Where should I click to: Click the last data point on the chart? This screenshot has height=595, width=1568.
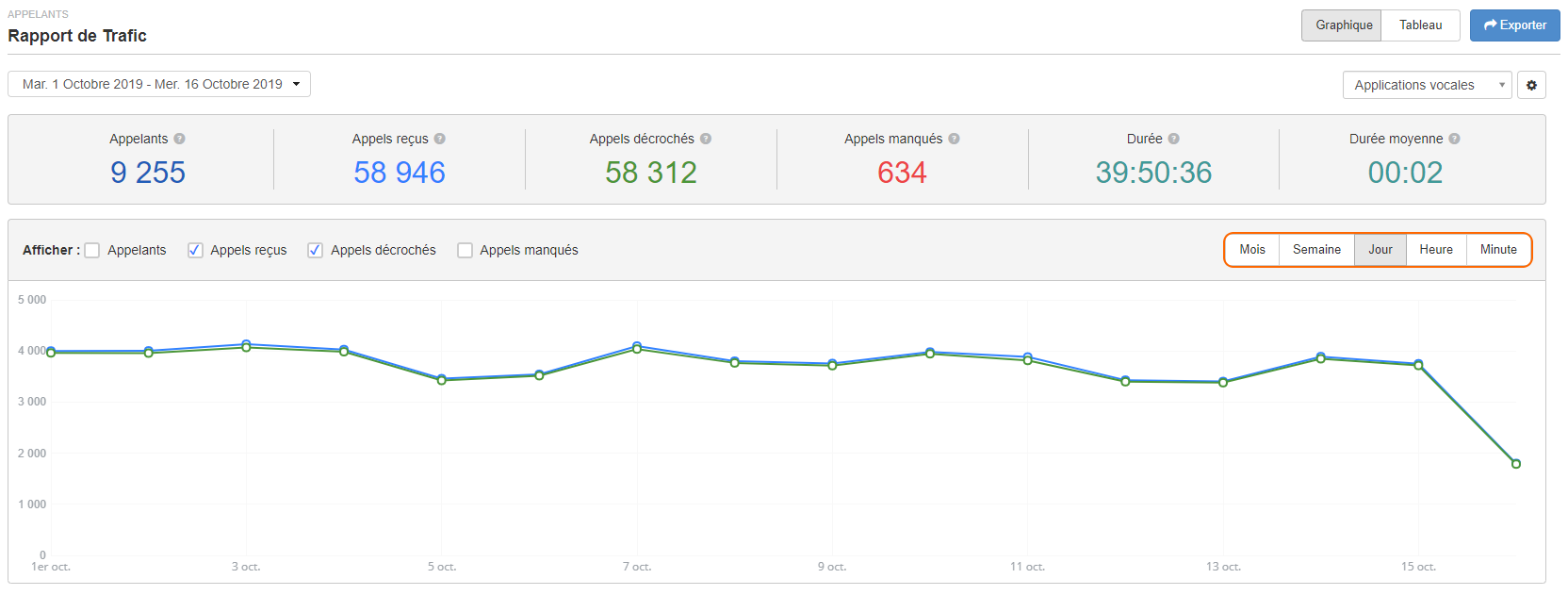pyautogui.click(x=1515, y=464)
